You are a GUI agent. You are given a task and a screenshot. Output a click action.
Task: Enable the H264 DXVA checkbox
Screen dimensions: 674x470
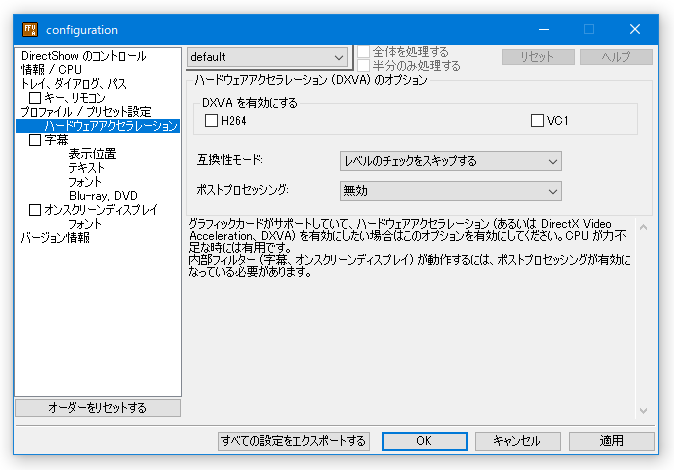pos(211,120)
